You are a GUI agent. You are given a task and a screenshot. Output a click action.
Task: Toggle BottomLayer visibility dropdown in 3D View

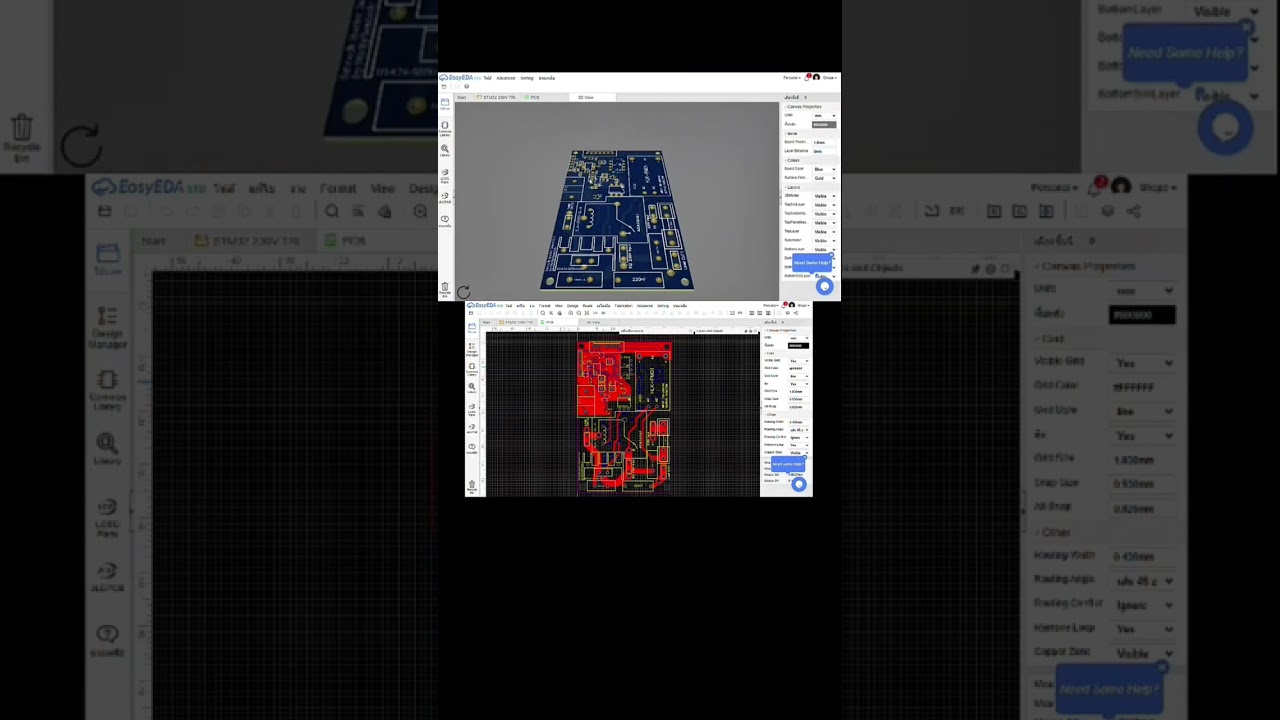pyautogui.click(x=824, y=250)
